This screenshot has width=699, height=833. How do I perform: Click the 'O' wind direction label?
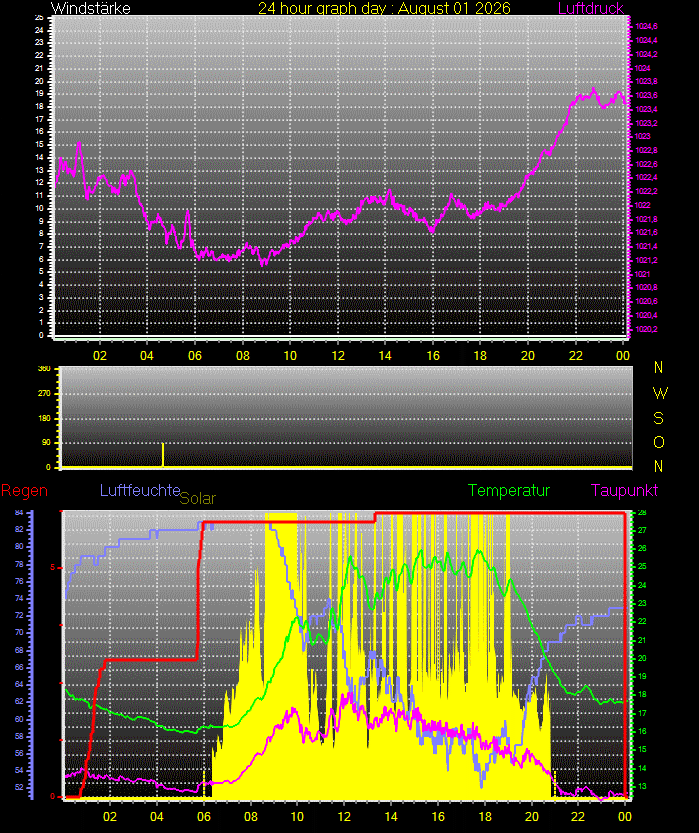click(659, 443)
